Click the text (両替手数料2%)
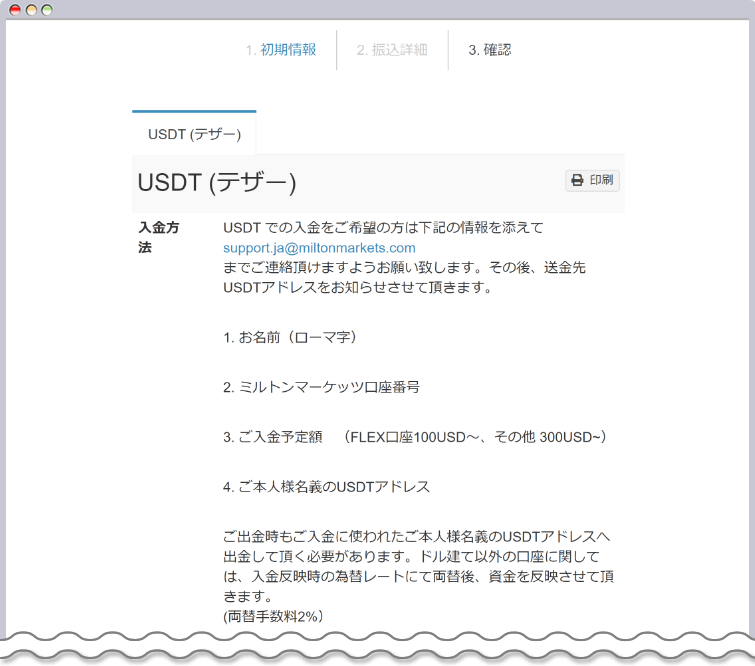This screenshot has width=755, height=666. tap(273, 616)
